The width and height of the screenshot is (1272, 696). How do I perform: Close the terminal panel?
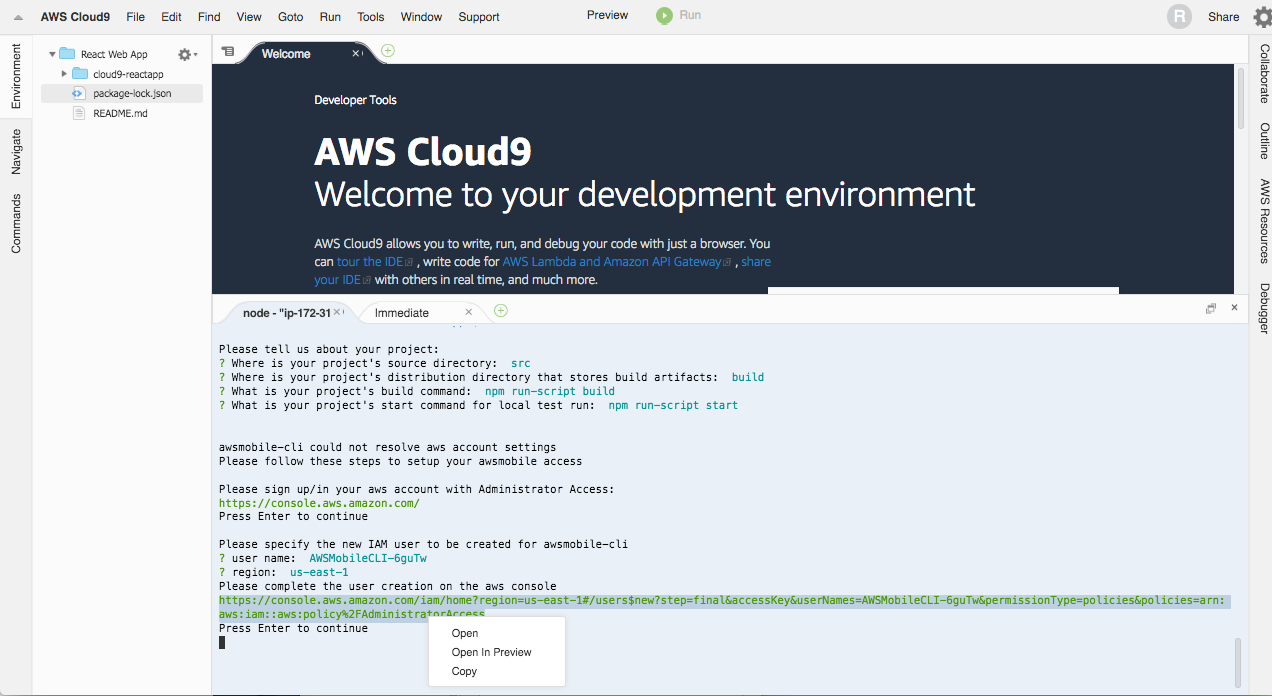(1234, 308)
